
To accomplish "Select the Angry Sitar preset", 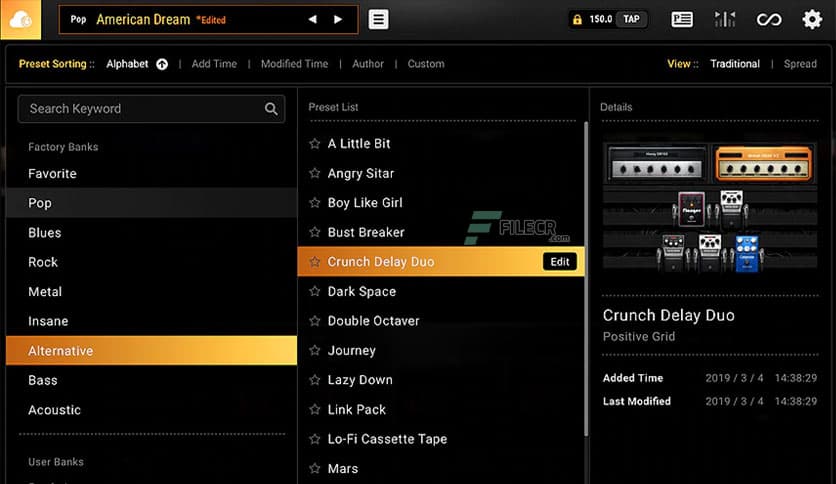I will tap(441, 173).
